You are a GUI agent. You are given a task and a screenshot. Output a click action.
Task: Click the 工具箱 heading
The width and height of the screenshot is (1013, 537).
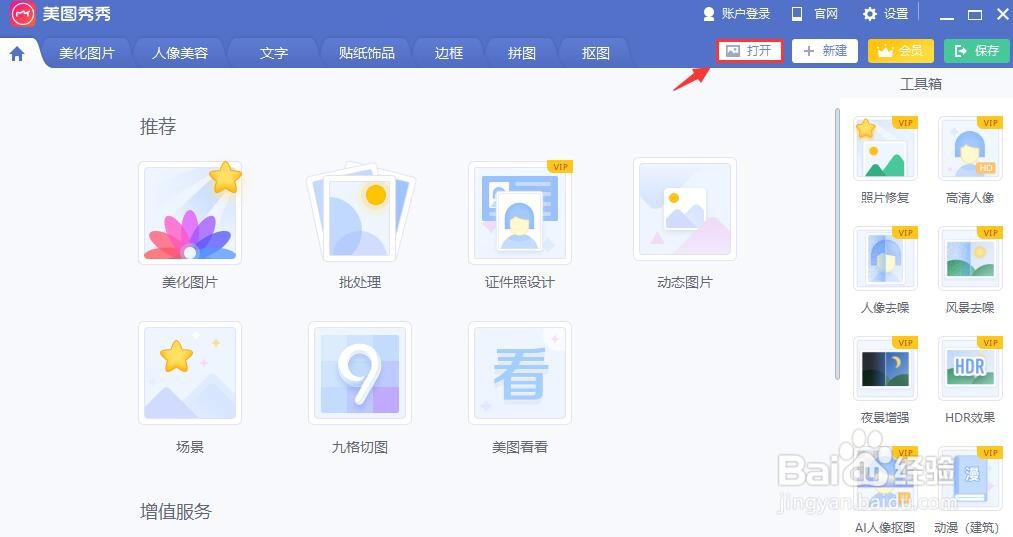pyautogui.click(x=921, y=83)
